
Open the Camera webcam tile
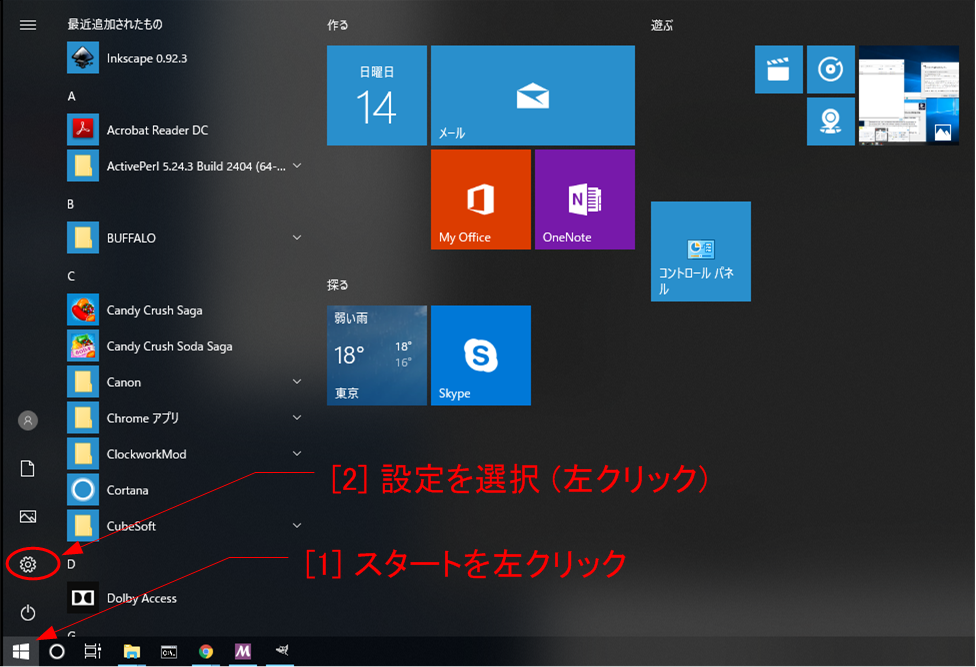831,121
